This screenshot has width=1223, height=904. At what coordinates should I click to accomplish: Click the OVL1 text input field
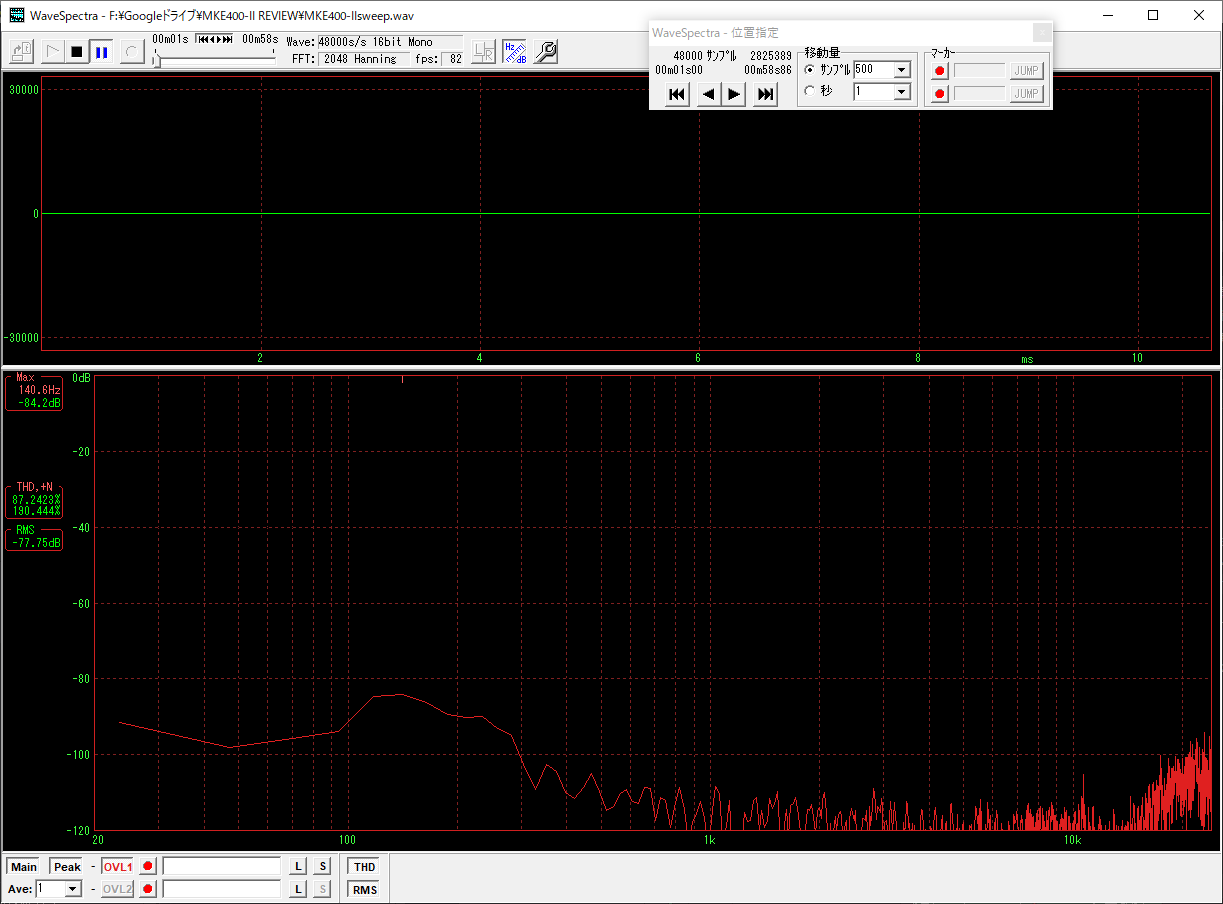222,867
